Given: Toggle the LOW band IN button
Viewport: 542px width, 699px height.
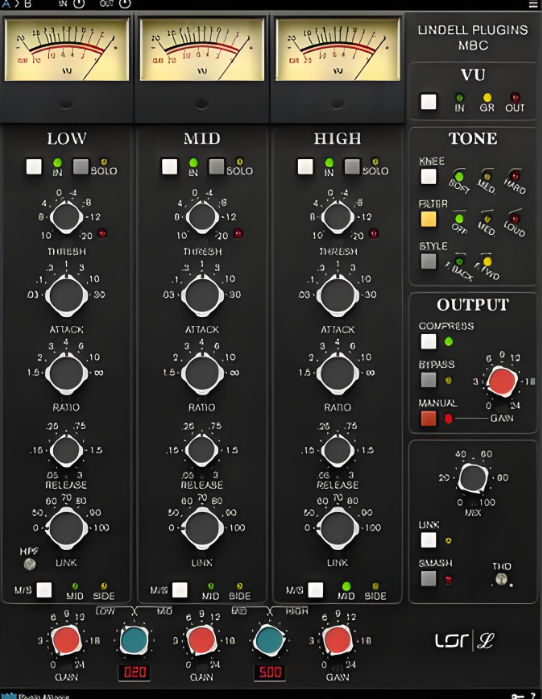Looking at the screenshot, I should 34,167.
